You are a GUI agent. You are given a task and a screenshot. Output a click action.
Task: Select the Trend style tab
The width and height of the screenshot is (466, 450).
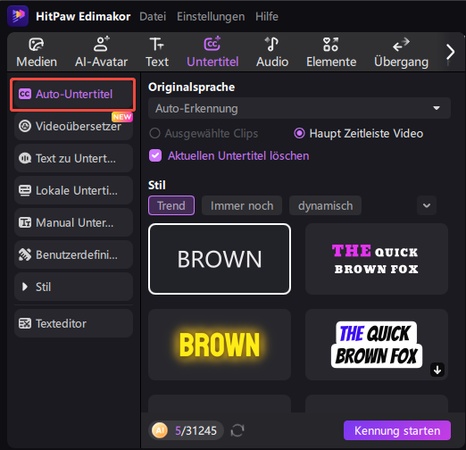click(171, 206)
